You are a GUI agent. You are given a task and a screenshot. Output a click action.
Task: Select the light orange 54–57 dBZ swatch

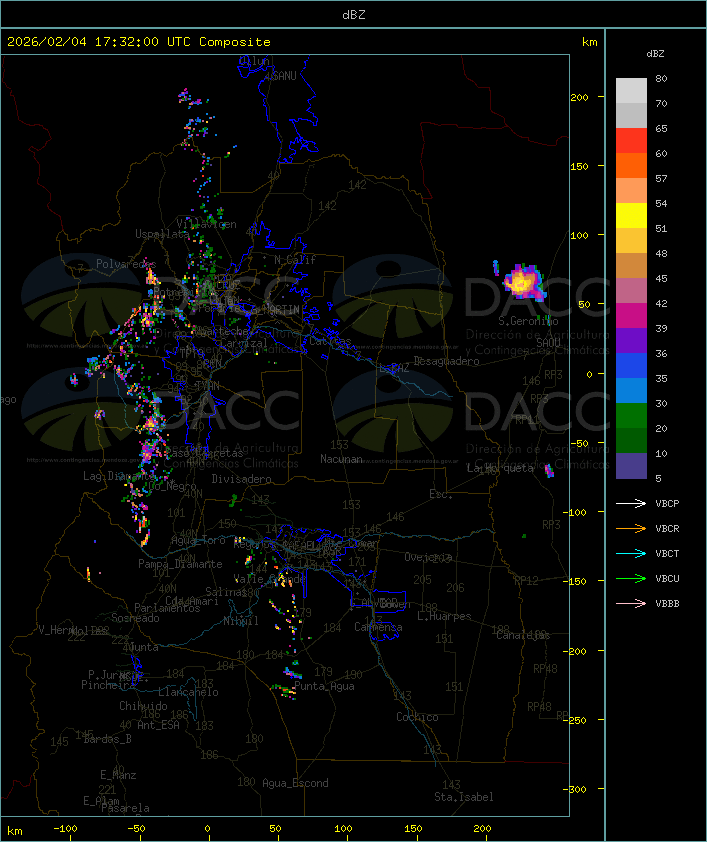[x=631, y=190]
